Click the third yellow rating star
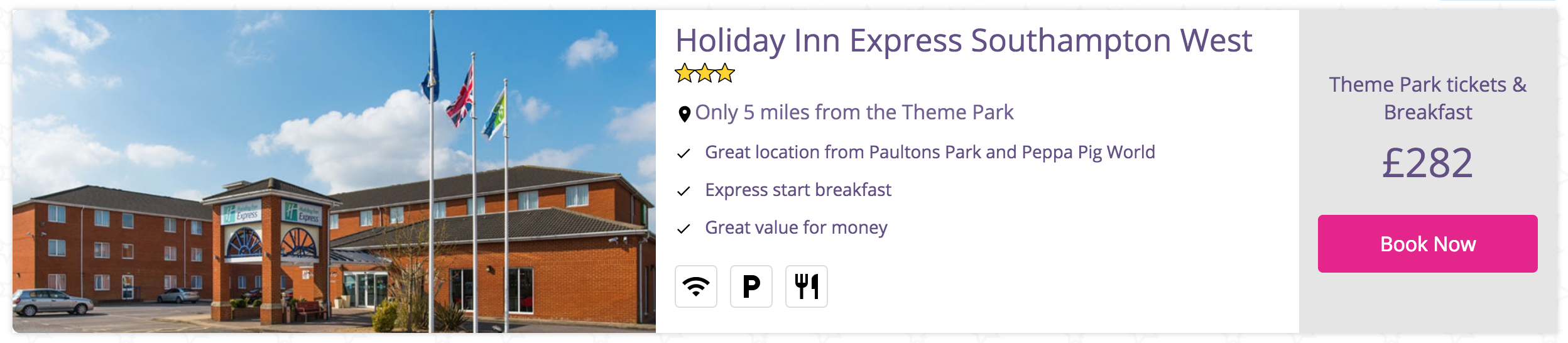This screenshot has height=343, width=1568. pyautogui.click(x=725, y=73)
